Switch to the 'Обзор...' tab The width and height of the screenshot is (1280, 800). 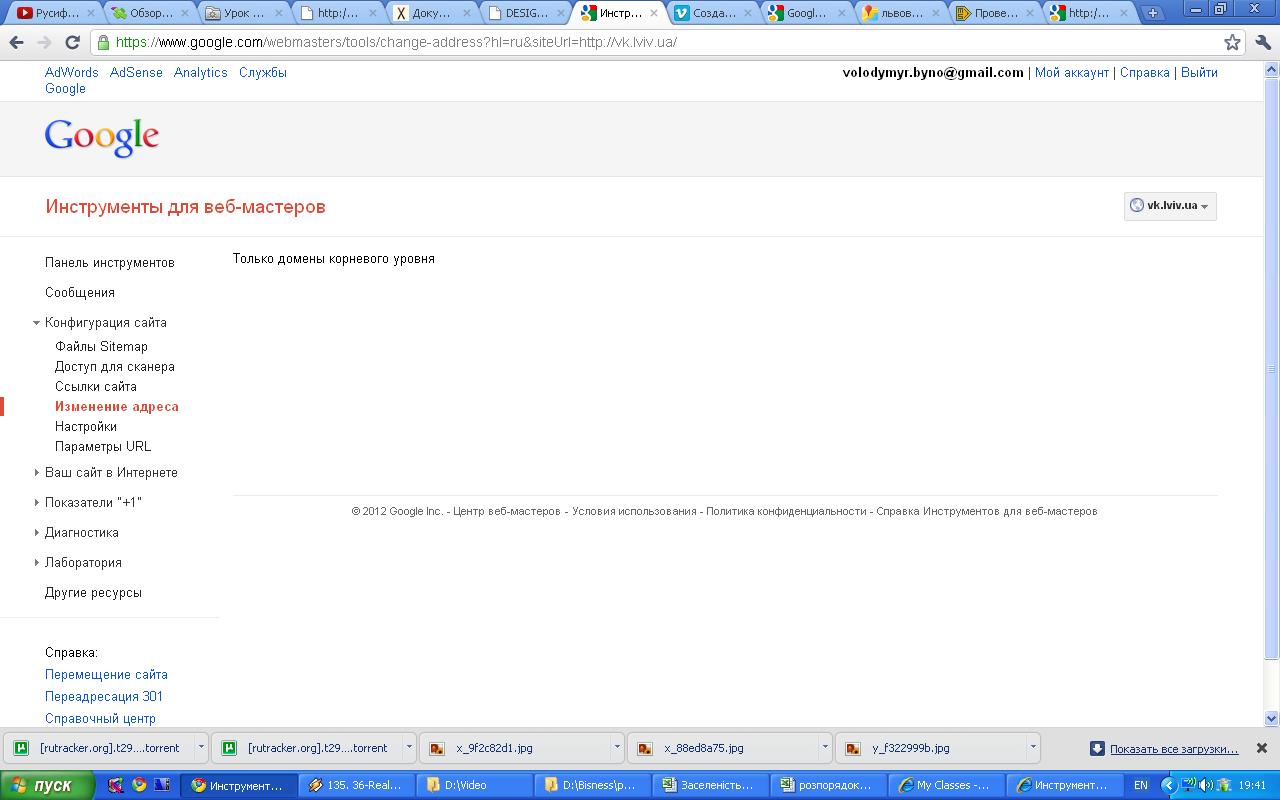click(146, 14)
